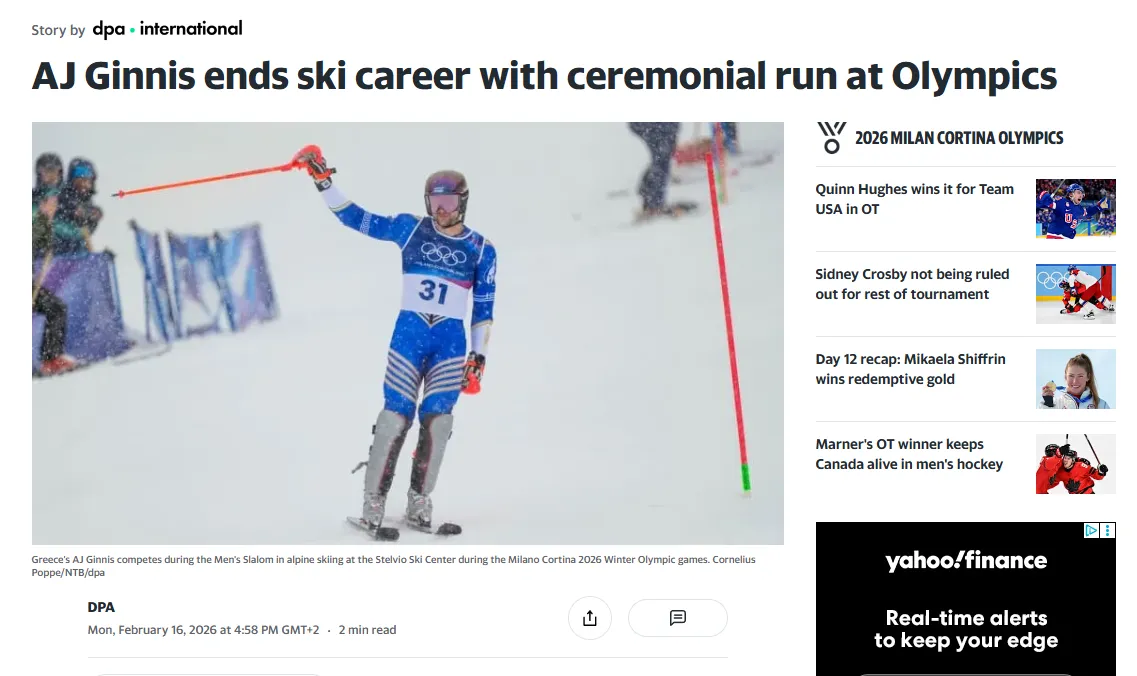Click the share article icon
The width and height of the screenshot is (1137, 676).
tap(589, 618)
